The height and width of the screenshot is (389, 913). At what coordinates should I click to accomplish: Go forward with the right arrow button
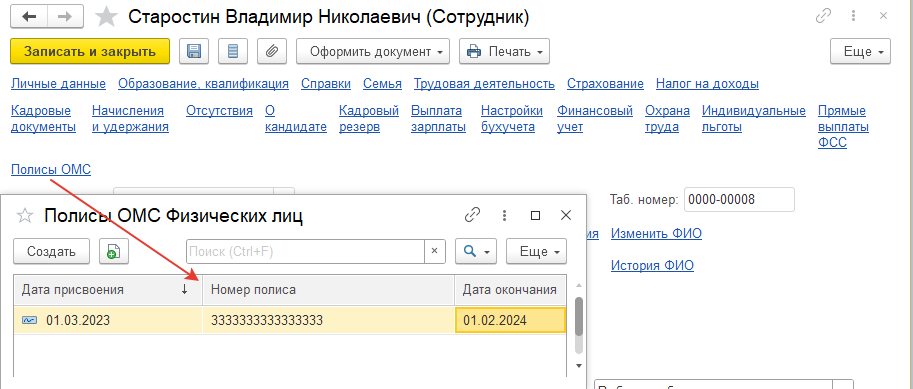65,17
